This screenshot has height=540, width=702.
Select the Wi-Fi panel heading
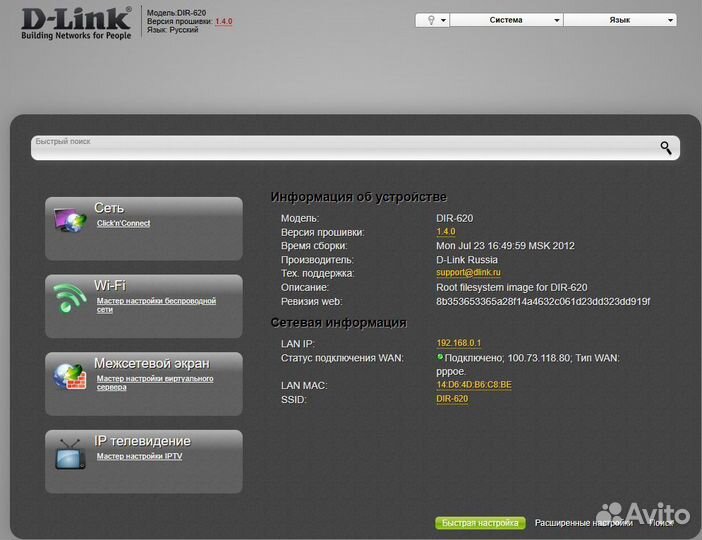(x=110, y=286)
